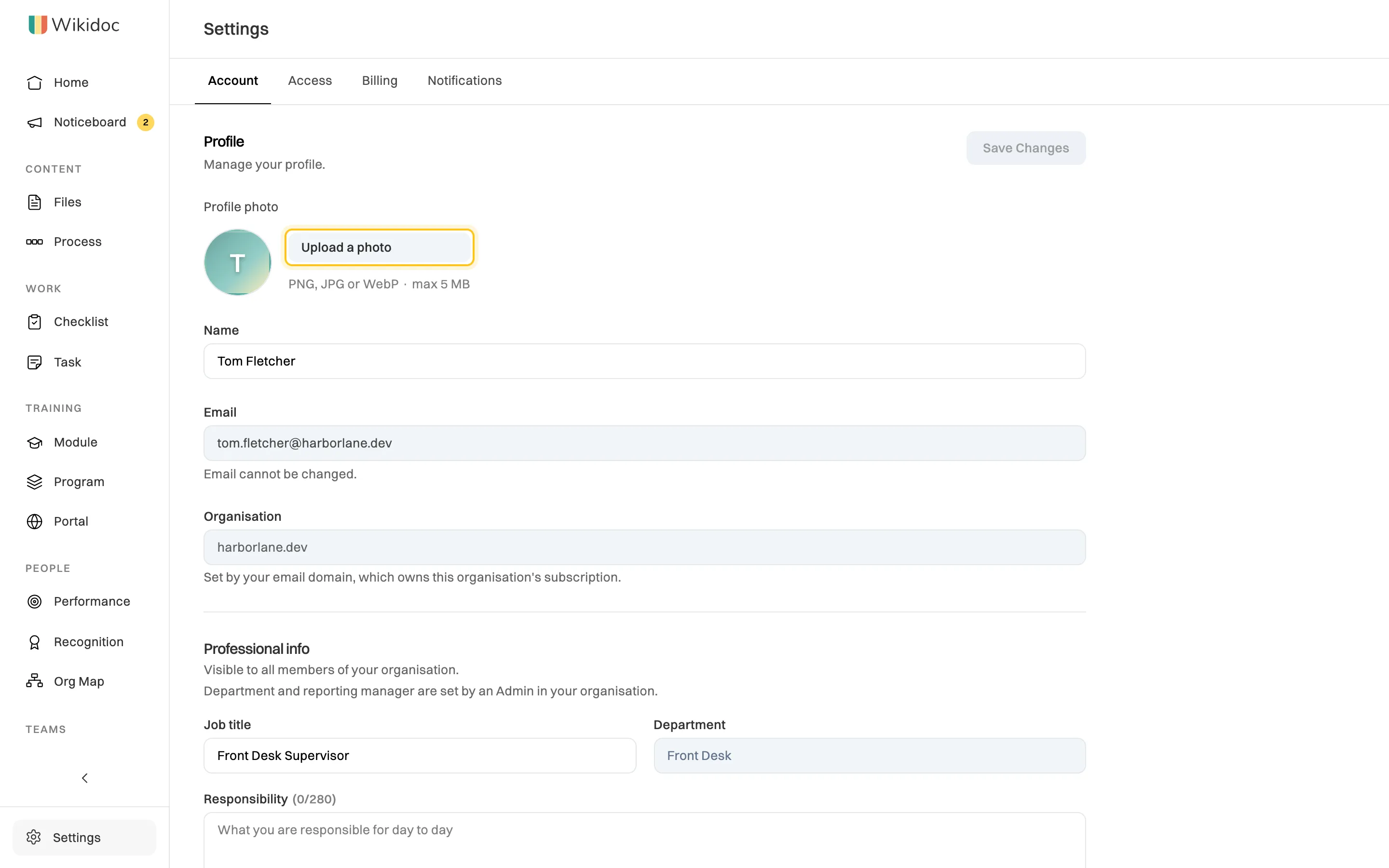Click the Checklist clipboard icon
1389x868 pixels.
[34, 322]
